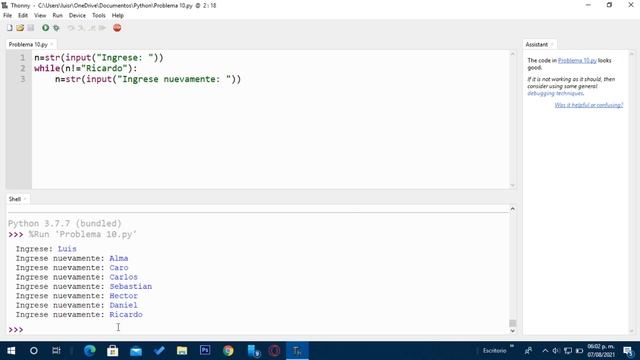Viewport: 640px width, 360px height.
Task: Click 'Hector' in shell output
Action: click(x=123, y=296)
